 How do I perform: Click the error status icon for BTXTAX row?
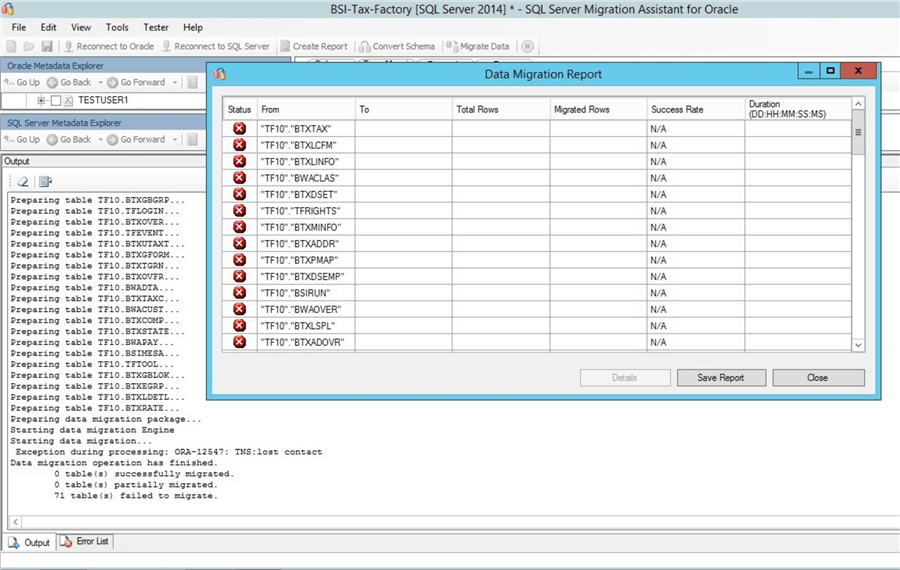point(239,129)
